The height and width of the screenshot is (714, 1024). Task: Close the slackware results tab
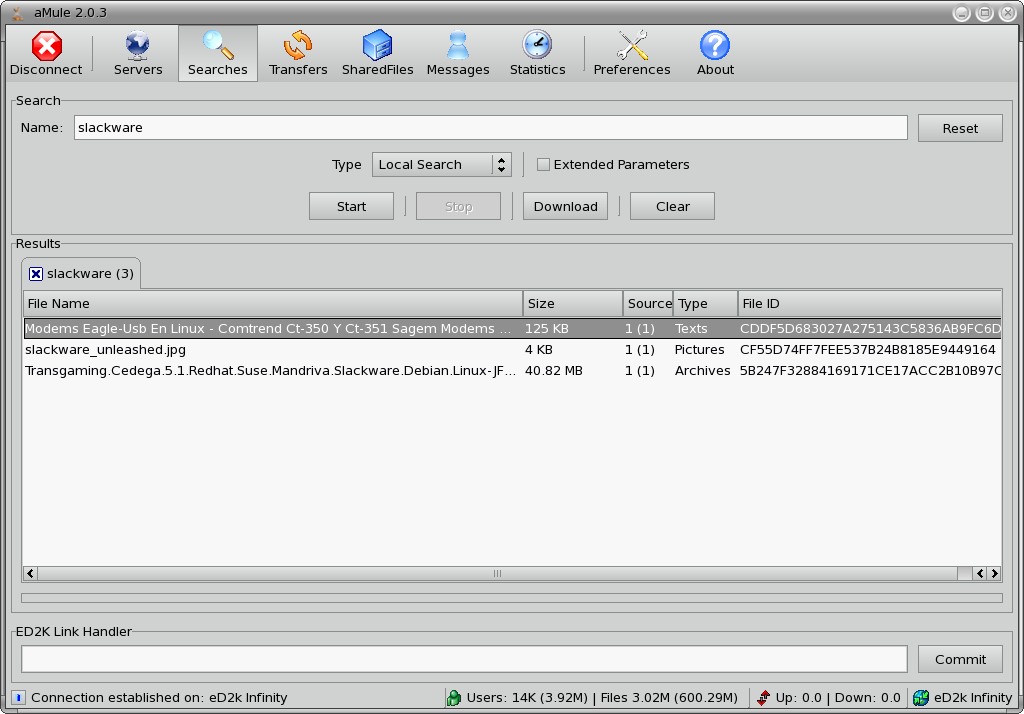click(x=36, y=274)
